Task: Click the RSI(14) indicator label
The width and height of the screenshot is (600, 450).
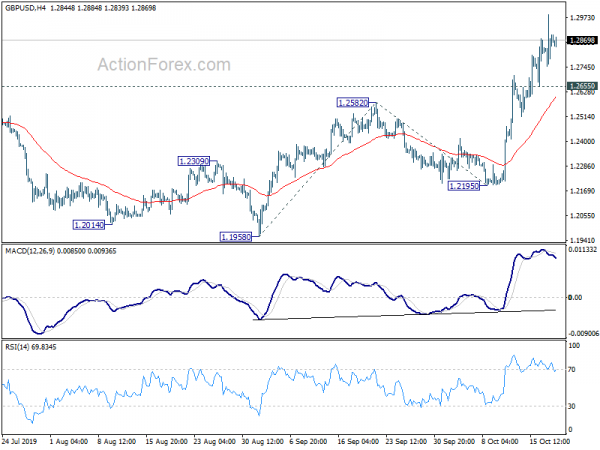Action: (x=17, y=347)
